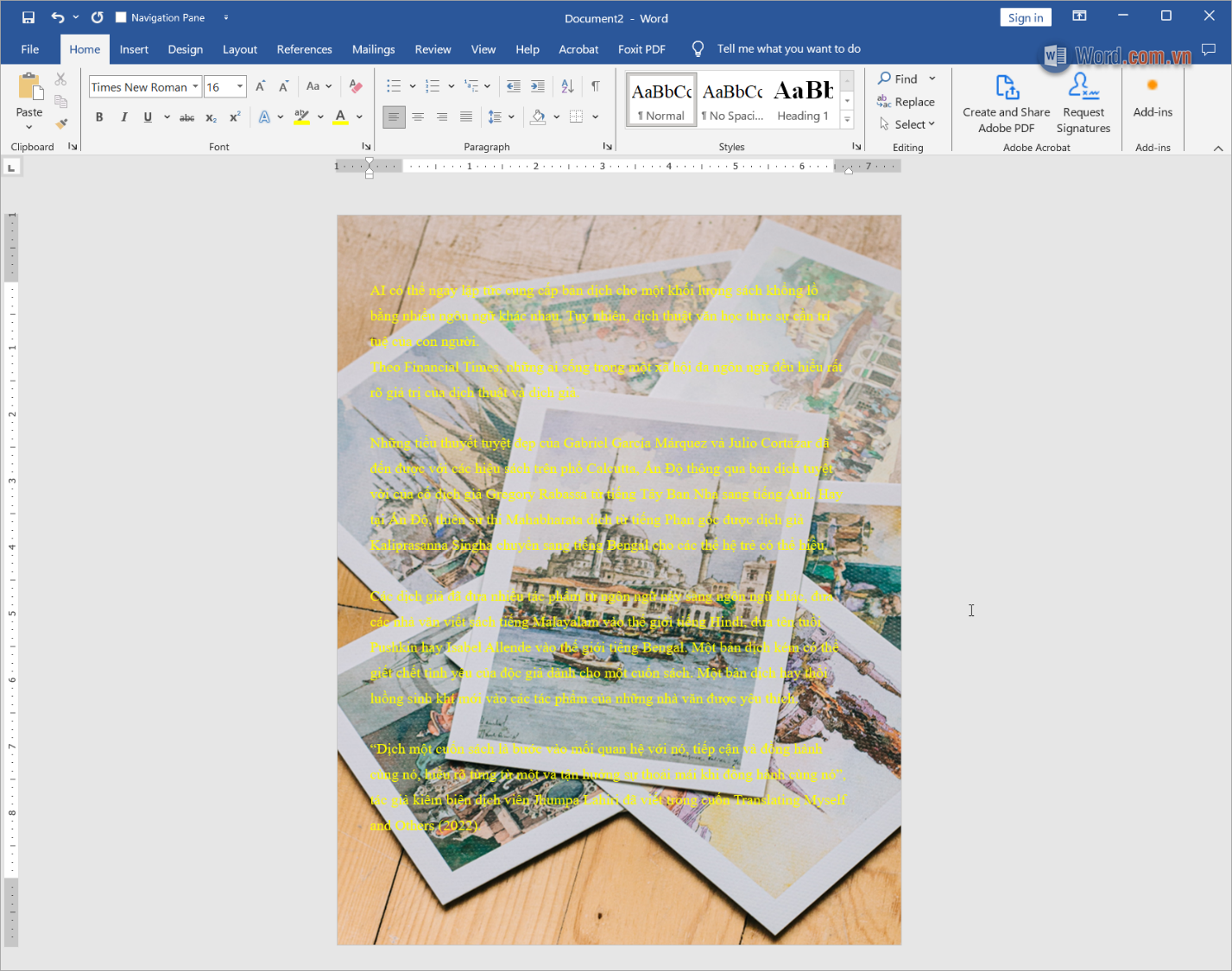
Task: Justify the paragraph text
Action: [x=466, y=117]
